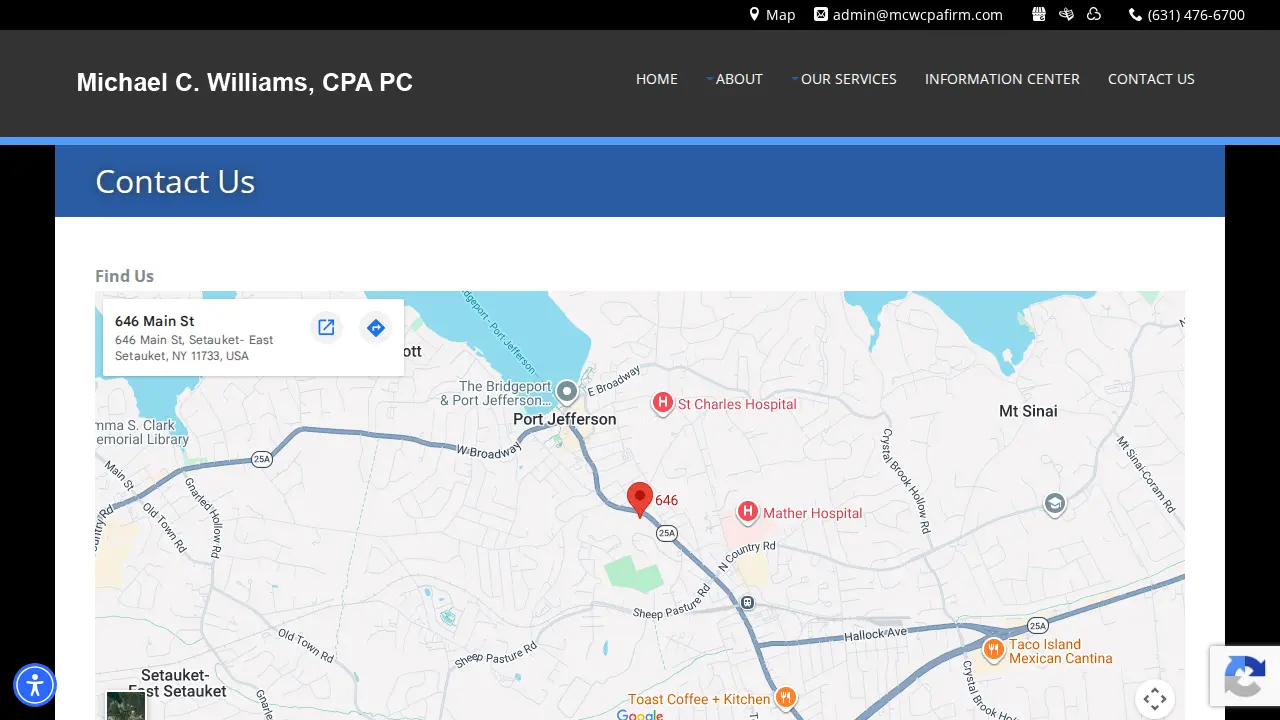1280x720 pixels.
Task: Click the phone handset icon
Action: (1135, 15)
